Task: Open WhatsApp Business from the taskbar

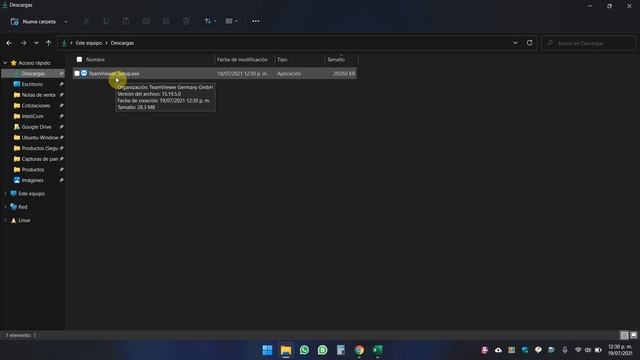Action: 322,350
